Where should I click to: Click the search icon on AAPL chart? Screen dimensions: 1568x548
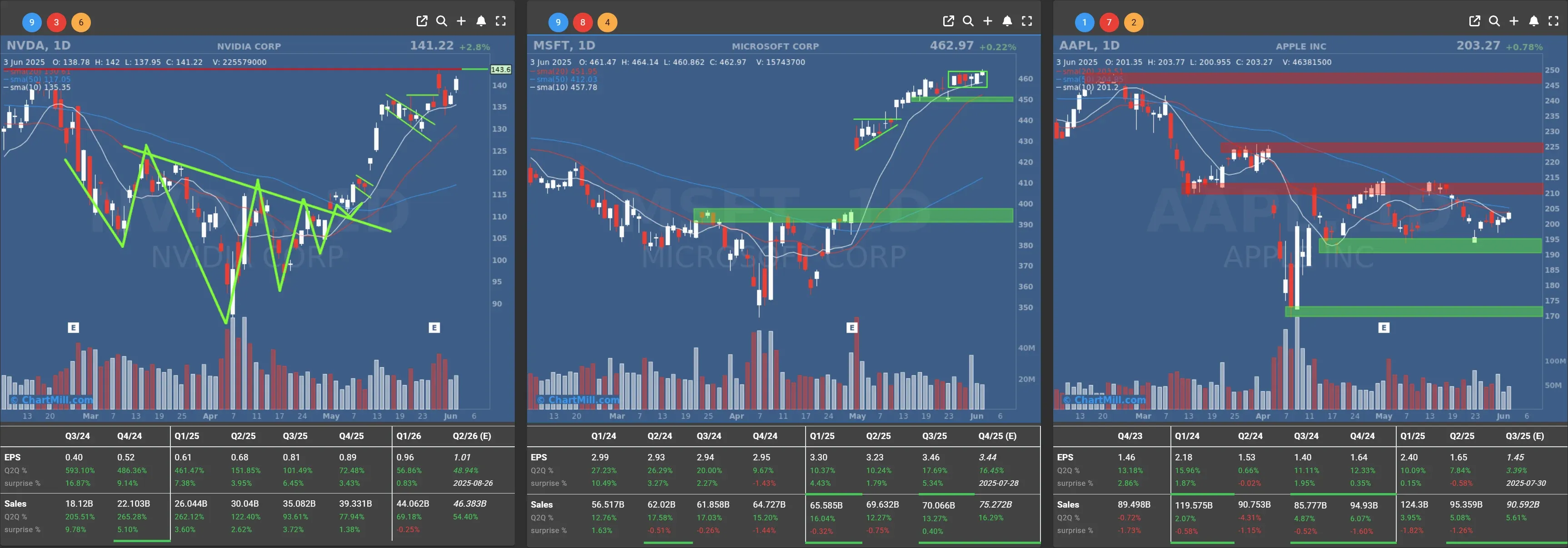pyautogui.click(x=1494, y=21)
